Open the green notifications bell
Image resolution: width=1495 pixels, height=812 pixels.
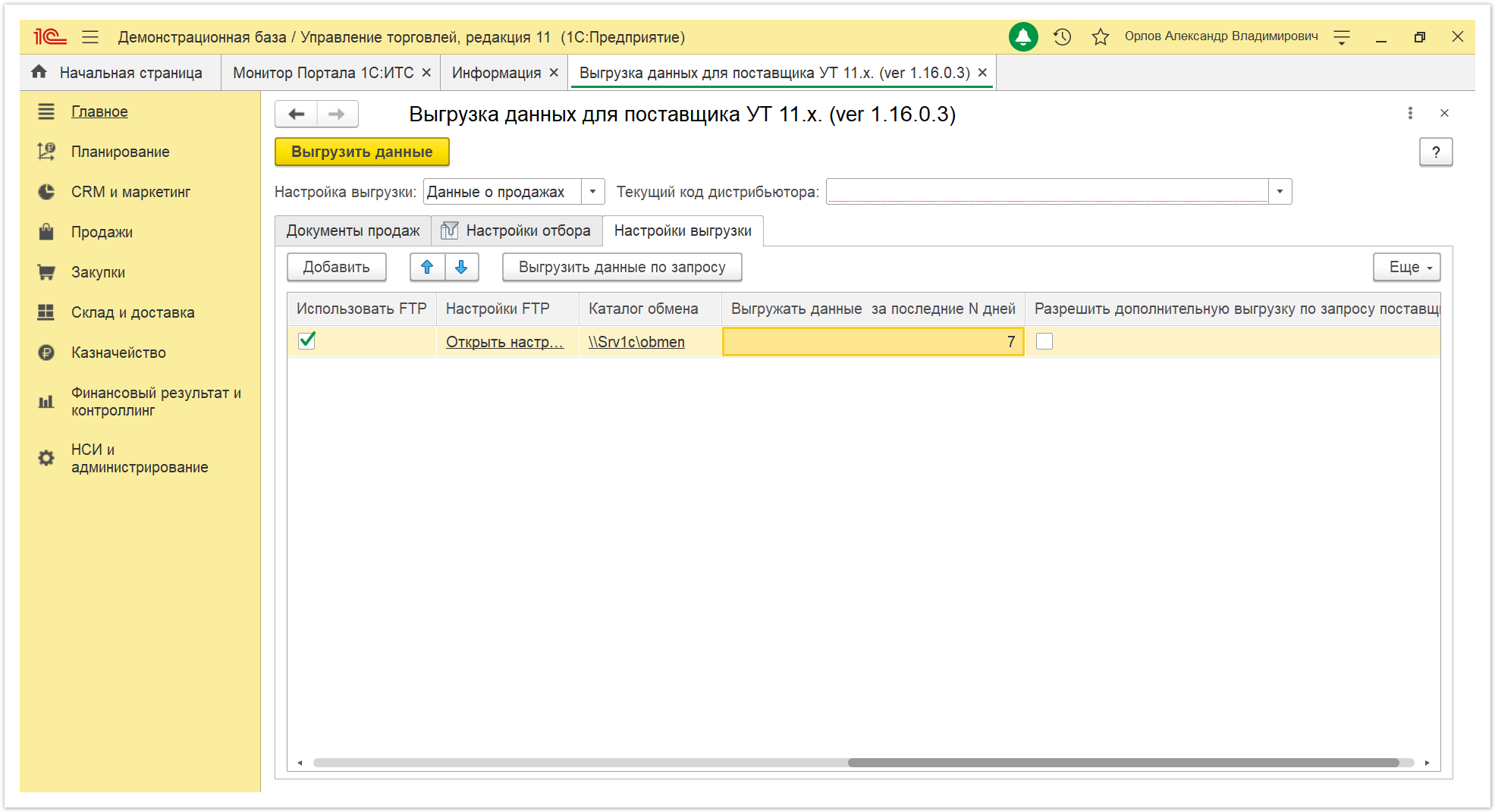pos(1023,36)
